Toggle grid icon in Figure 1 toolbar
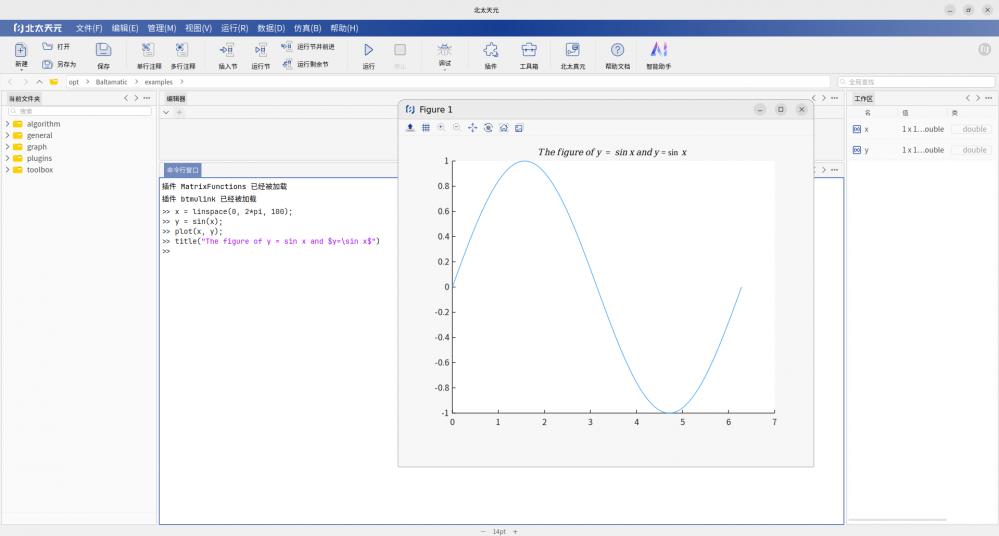 (x=425, y=128)
